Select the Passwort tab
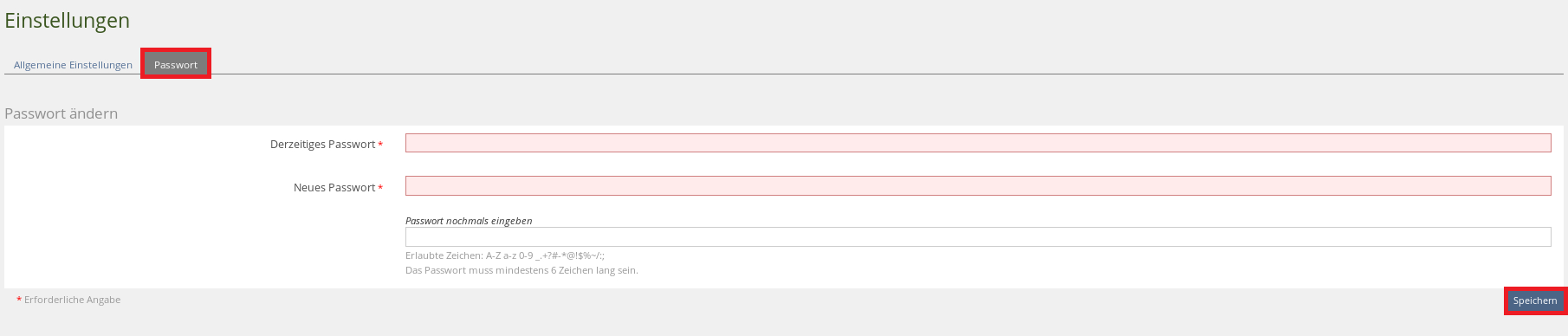Screen dimensions: 1568x336 tap(176, 64)
